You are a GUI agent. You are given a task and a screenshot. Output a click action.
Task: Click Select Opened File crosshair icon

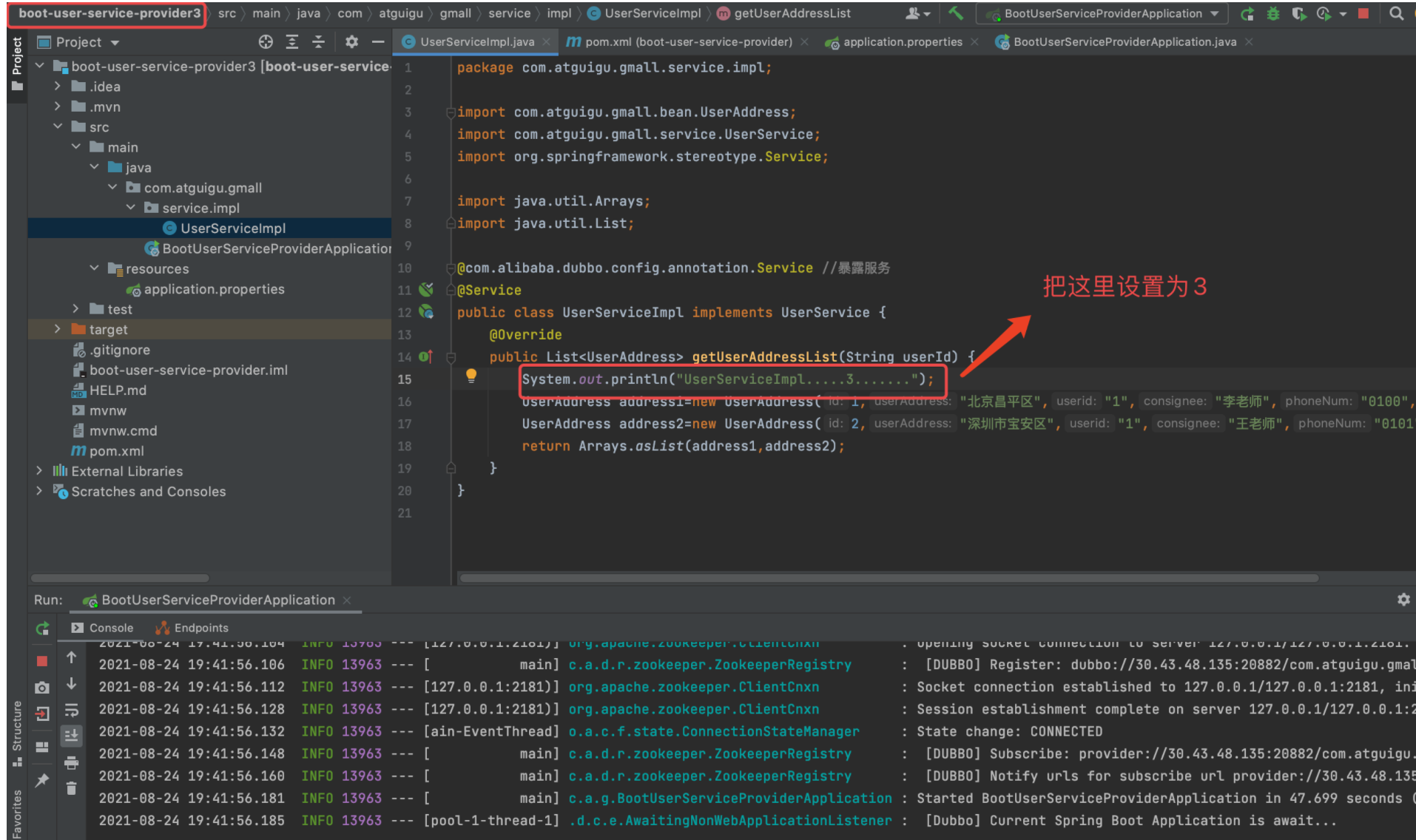(x=266, y=42)
